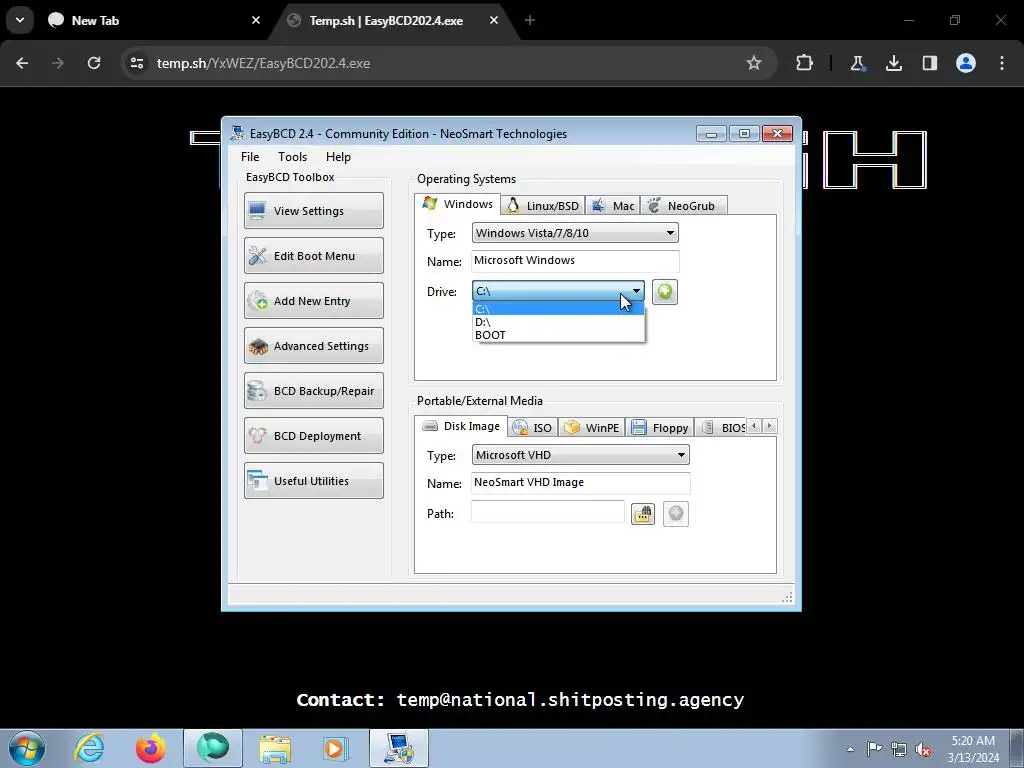Launch Firefox from the taskbar
1024x768 pixels.
[x=151, y=748]
